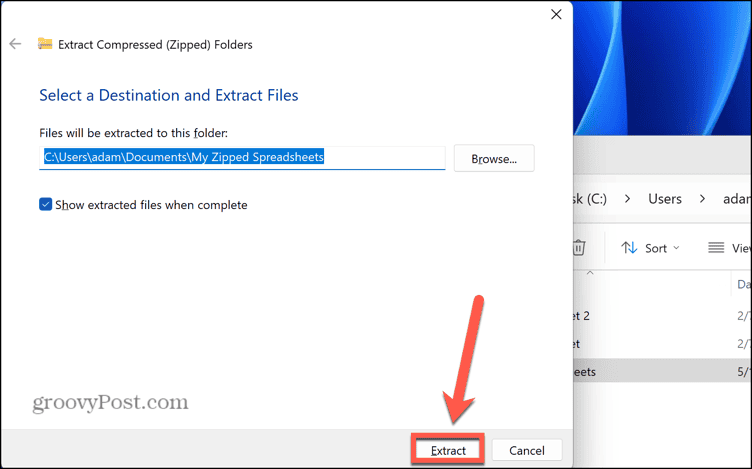Click the delete trash icon in File Explorer
The width and height of the screenshot is (752, 469).
pos(579,248)
